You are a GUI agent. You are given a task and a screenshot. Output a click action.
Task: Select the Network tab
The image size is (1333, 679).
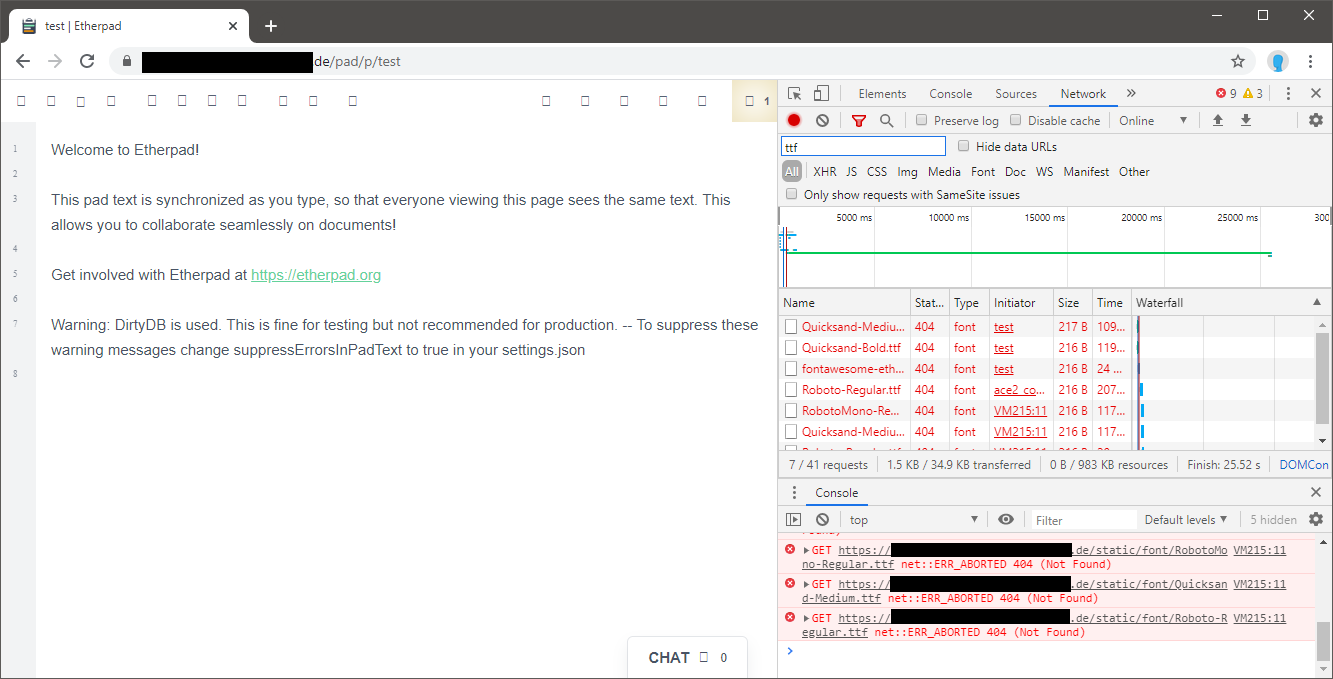tap(1083, 93)
